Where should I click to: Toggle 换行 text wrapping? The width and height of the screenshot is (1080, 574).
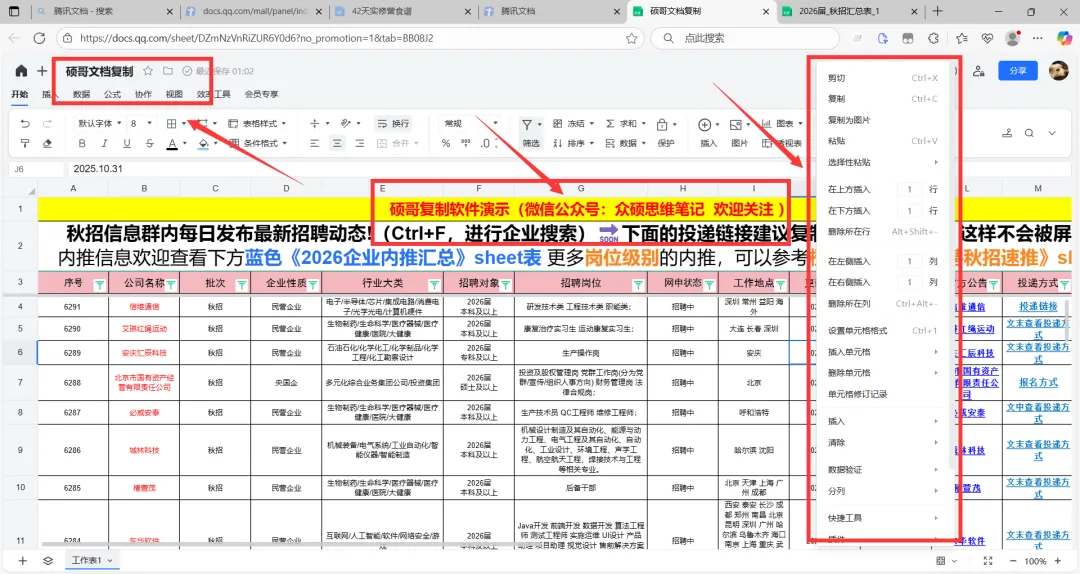pyautogui.click(x=393, y=123)
